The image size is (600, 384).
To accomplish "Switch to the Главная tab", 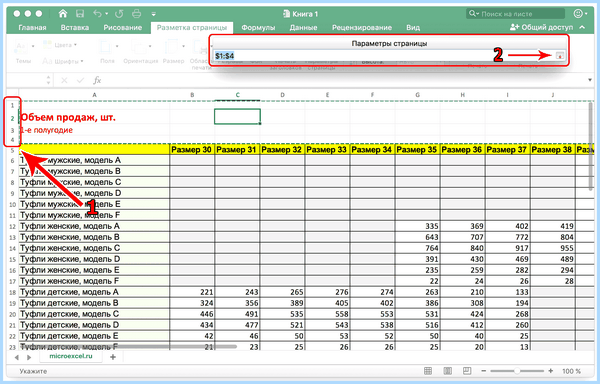I will click(x=32, y=28).
